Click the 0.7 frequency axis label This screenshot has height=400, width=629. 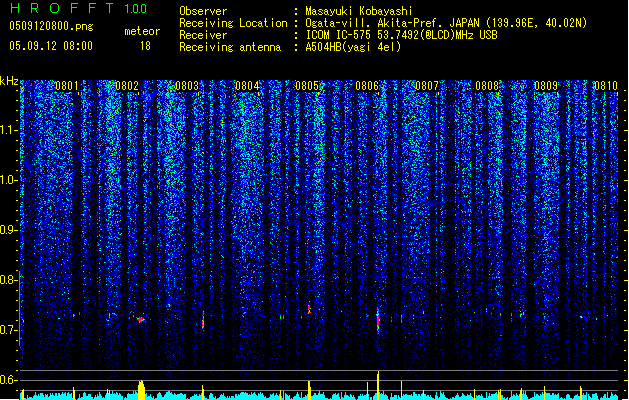coord(9,330)
